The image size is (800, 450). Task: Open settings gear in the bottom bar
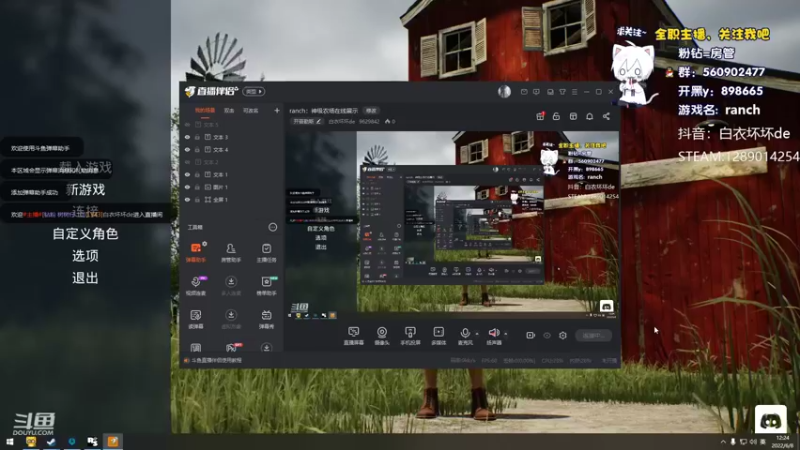pos(563,335)
